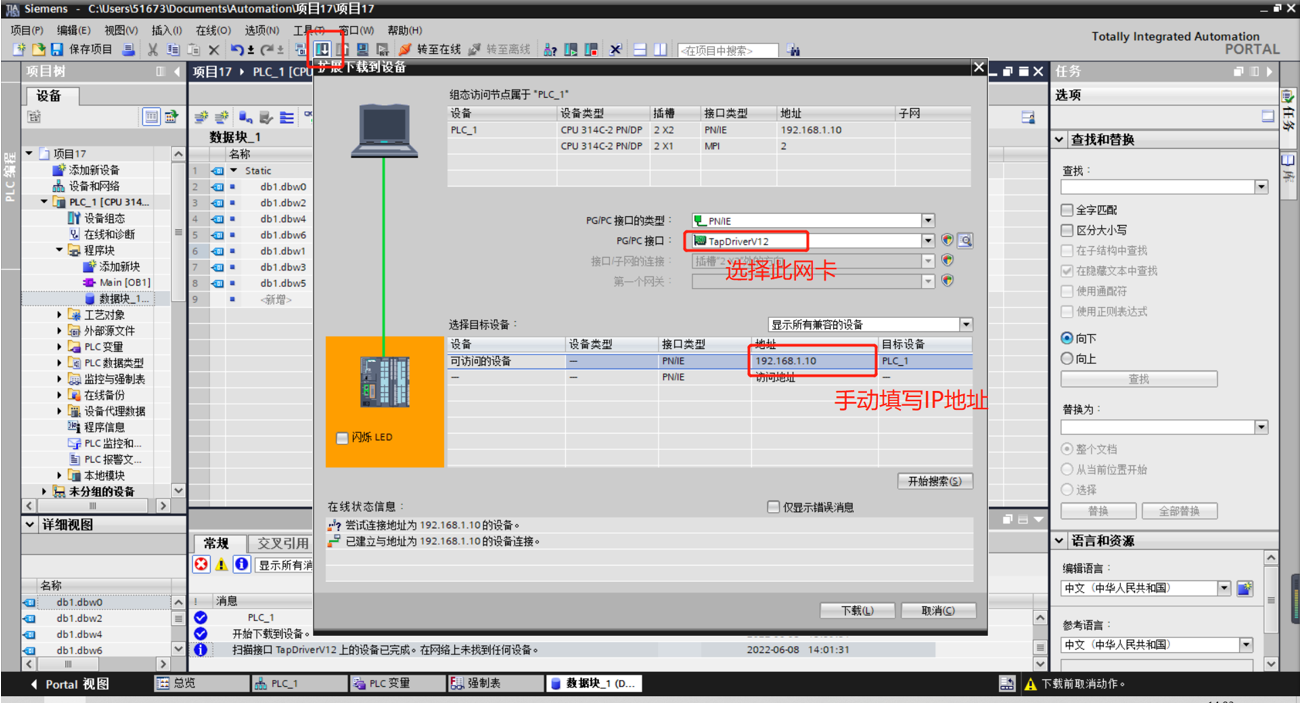Viewport: 1301px width, 703px height.
Task: Select 在线和诊断 in project tree
Action: (x=109, y=234)
